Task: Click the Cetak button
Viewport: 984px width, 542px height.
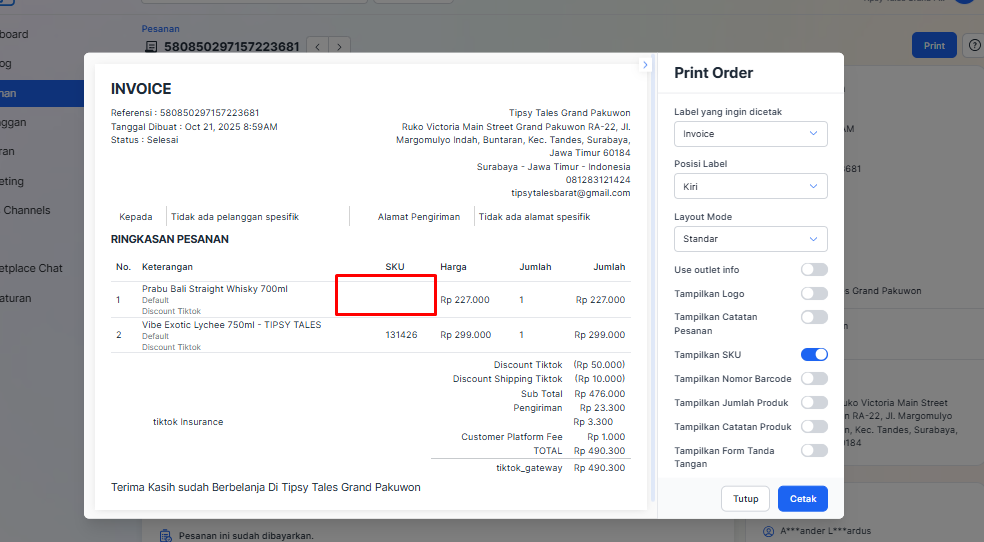Action: pos(802,498)
